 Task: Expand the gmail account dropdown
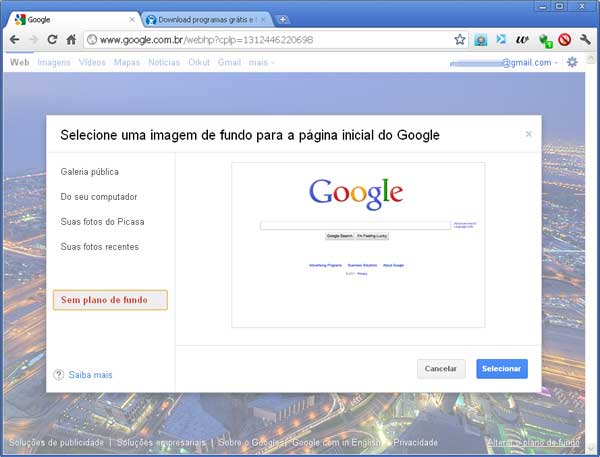(555, 62)
